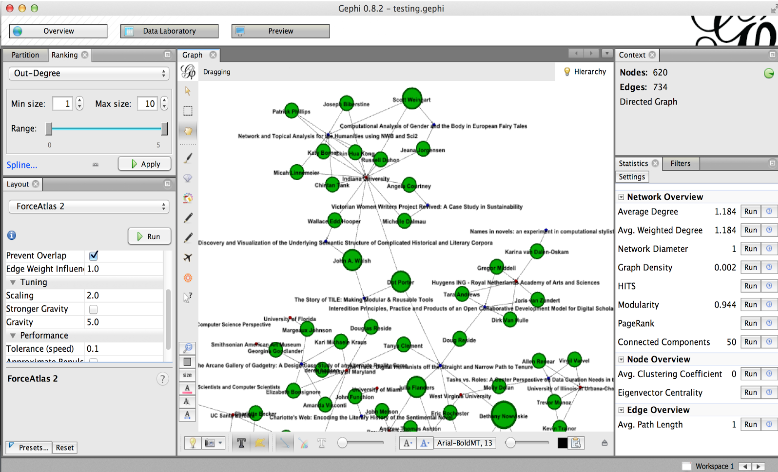Screen dimensions: 778x472
Task: Click the layout Run button
Action: click(149, 236)
